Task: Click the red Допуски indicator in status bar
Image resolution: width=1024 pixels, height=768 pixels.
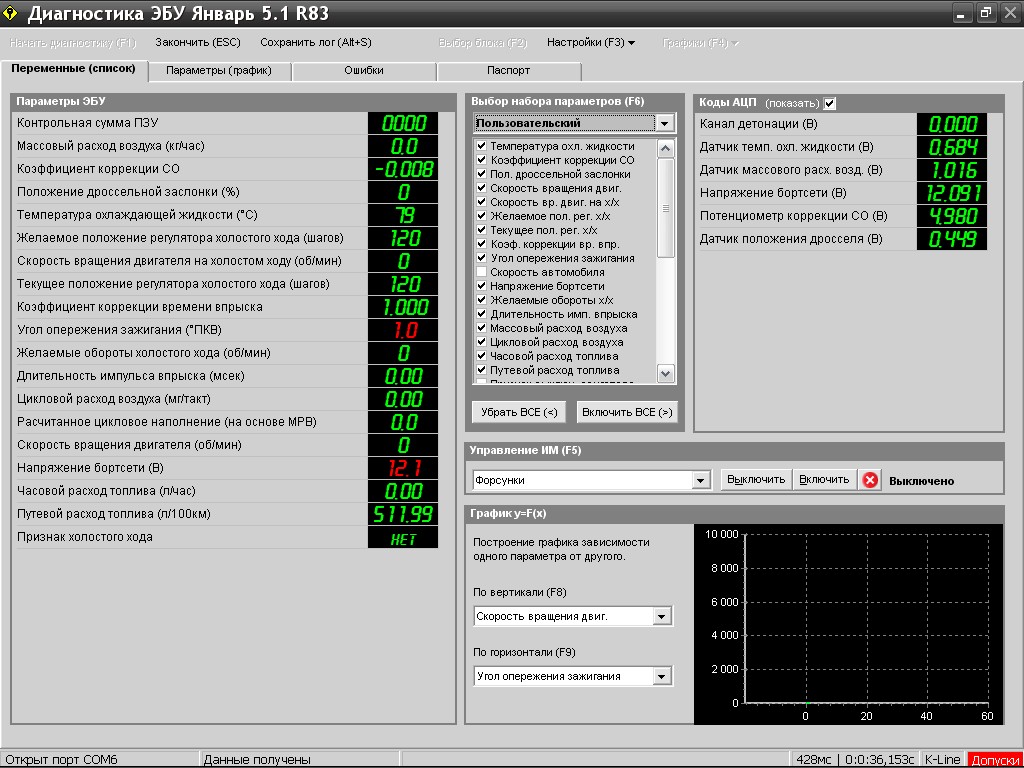Action: [x=995, y=760]
